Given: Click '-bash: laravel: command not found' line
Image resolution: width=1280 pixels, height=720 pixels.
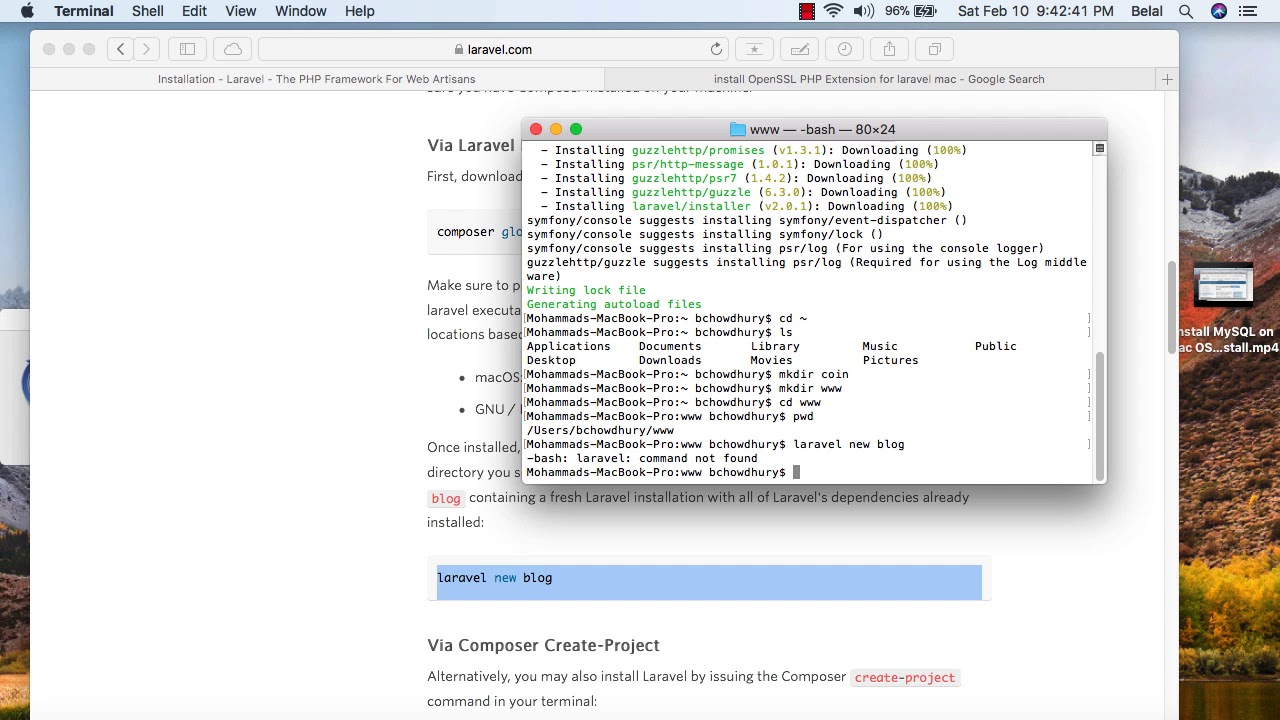Looking at the screenshot, I should (641, 458).
